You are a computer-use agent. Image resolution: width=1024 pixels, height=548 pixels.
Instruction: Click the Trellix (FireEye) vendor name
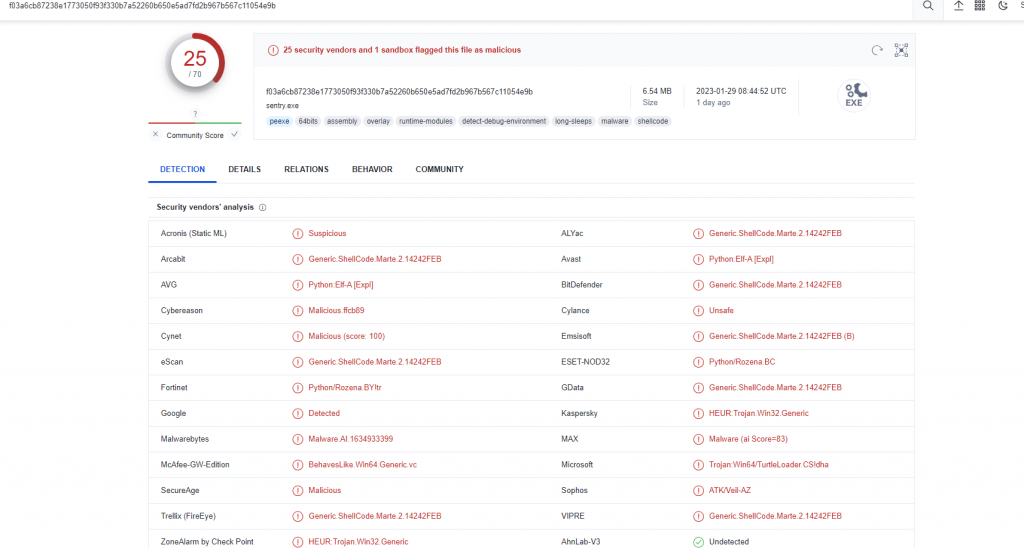(x=188, y=517)
